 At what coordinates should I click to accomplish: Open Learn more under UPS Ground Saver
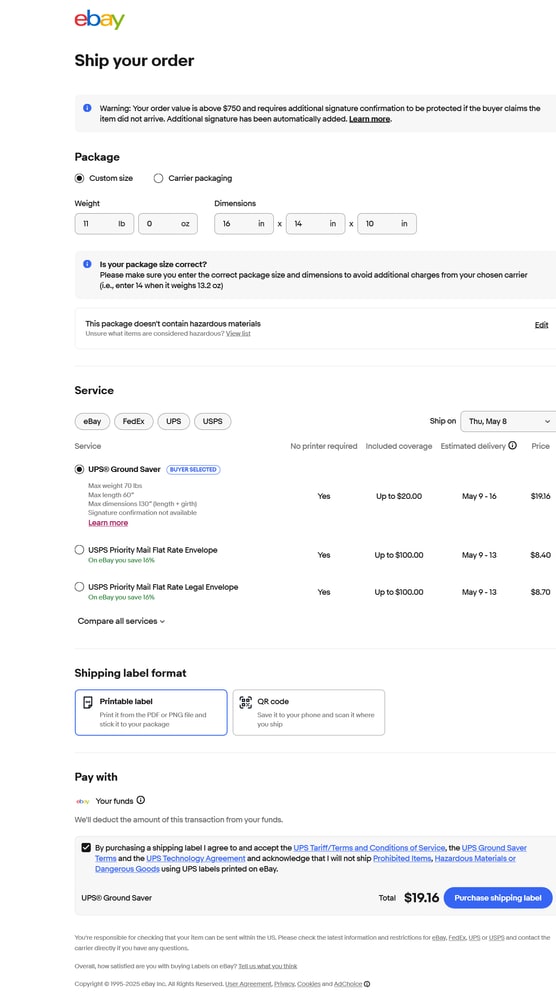point(108,523)
